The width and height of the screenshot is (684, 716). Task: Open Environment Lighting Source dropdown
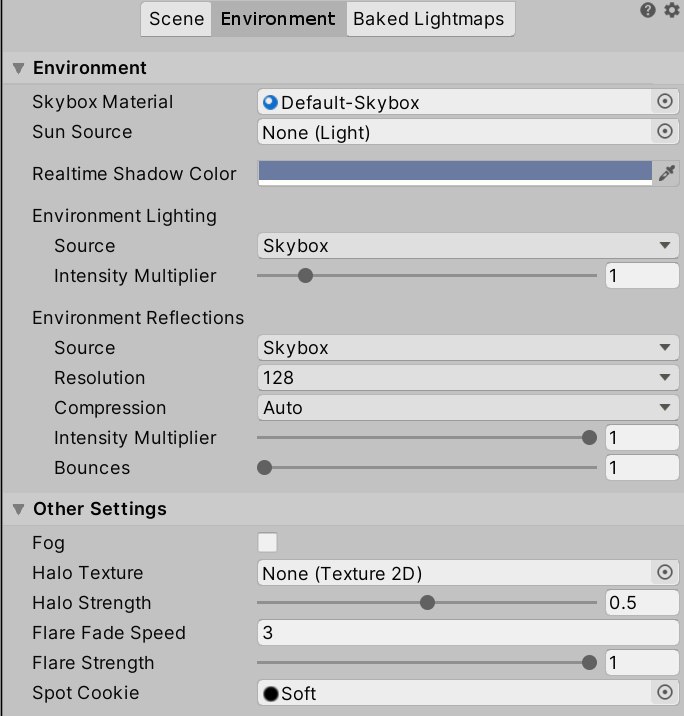pyautogui.click(x=468, y=246)
